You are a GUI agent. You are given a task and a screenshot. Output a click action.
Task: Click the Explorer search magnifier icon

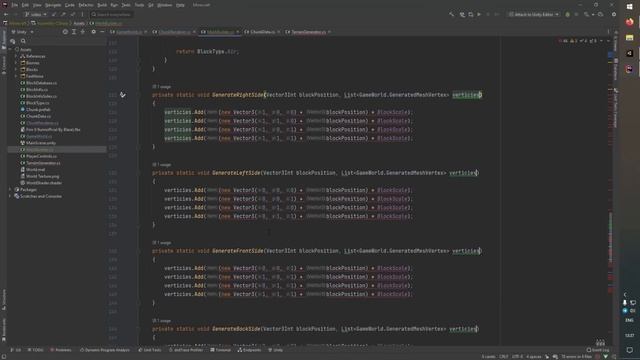(x=23, y=41)
